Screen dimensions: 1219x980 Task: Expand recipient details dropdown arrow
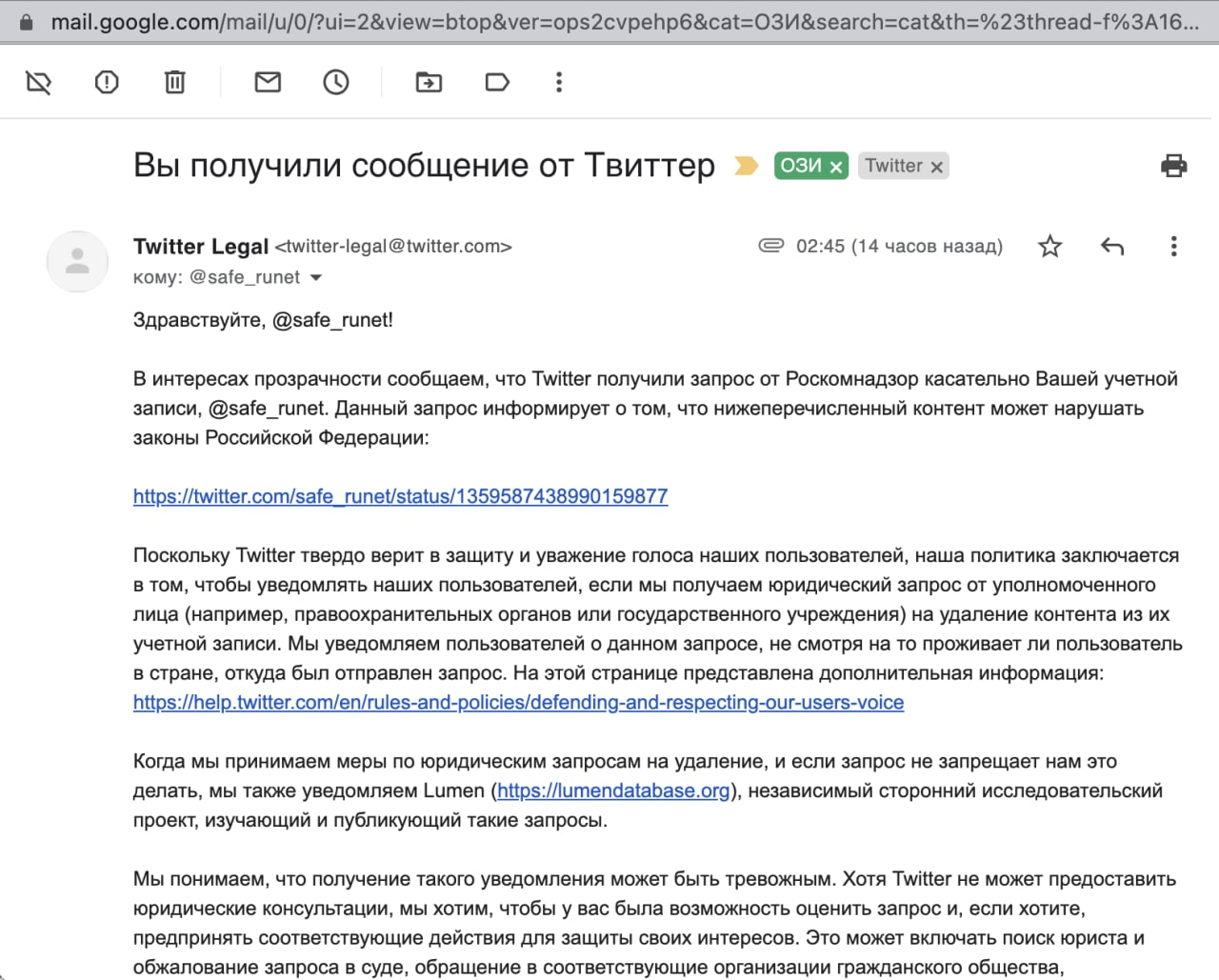click(316, 278)
